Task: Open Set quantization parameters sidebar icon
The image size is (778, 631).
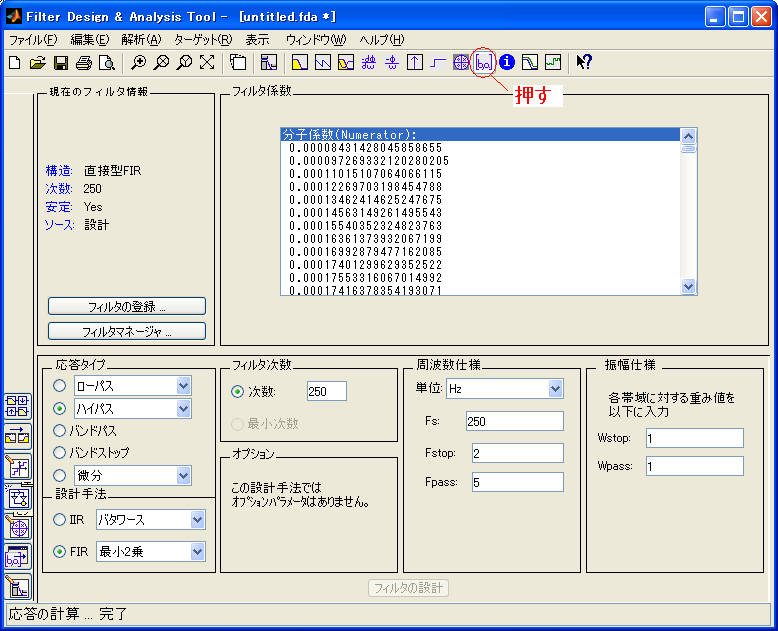Action: point(18,467)
